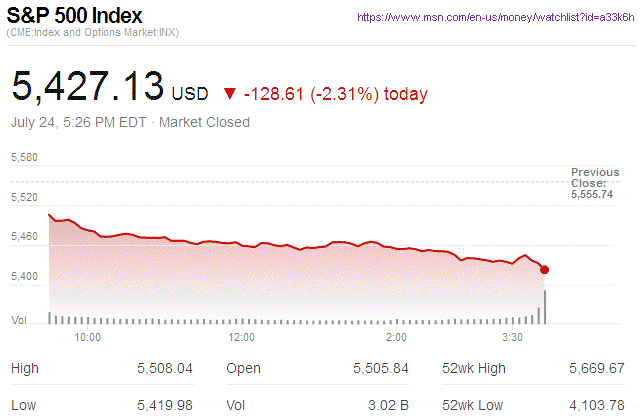The width and height of the screenshot is (640, 420).
Task: Click the 5,427.13 current price
Action: (x=87, y=87)
